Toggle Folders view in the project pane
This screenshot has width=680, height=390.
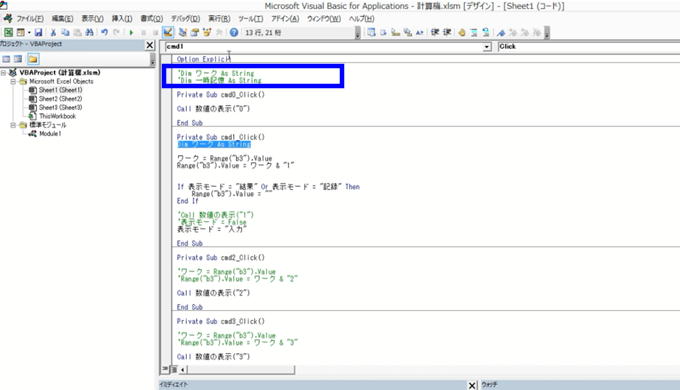click(x=33, y=59)
